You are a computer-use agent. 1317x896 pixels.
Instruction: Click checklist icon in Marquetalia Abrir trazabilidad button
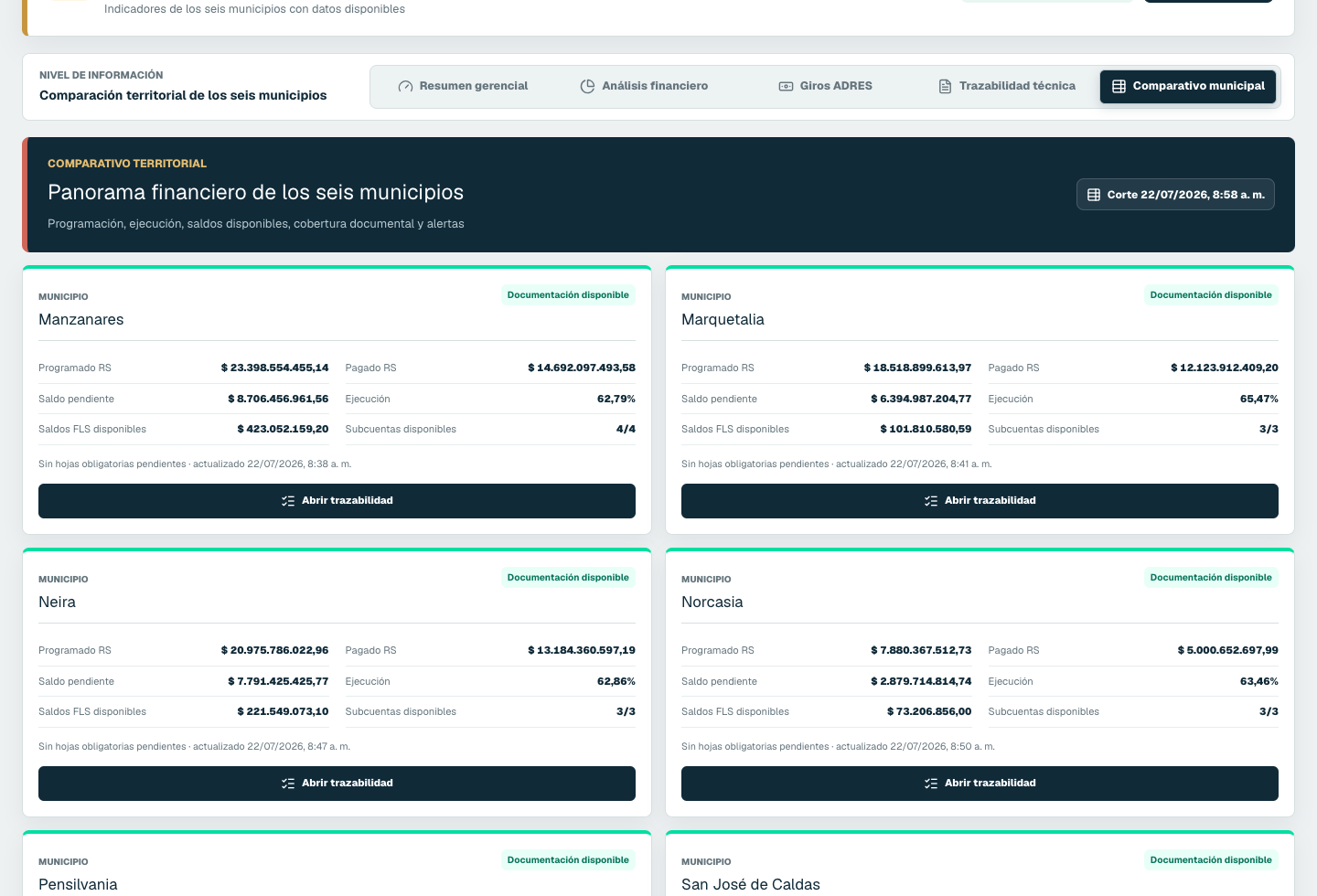931,501
